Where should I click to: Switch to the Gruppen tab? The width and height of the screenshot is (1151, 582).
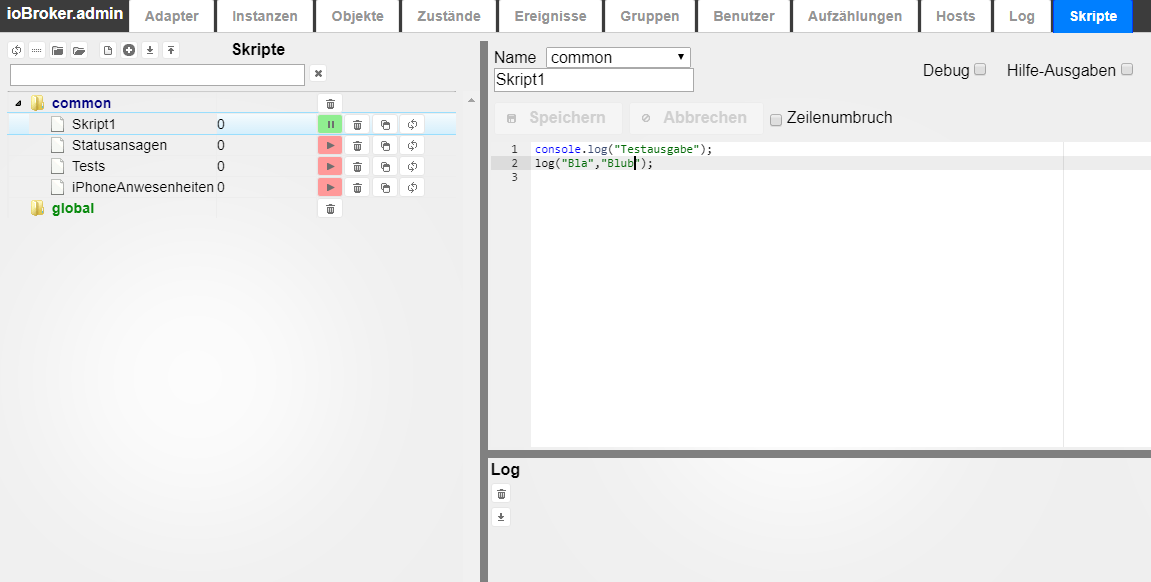point(650,16)
